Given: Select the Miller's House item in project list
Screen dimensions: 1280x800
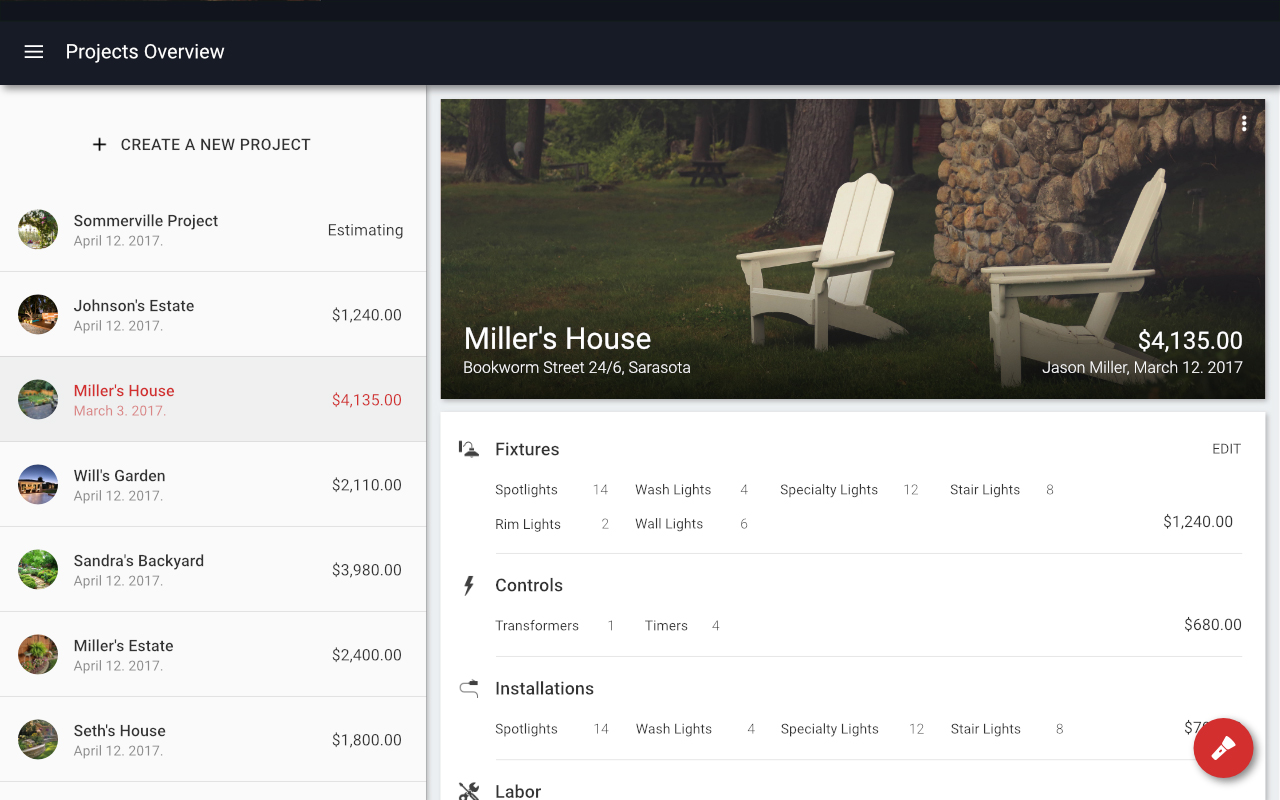Looking at the screenshot, I should (213, 399).
